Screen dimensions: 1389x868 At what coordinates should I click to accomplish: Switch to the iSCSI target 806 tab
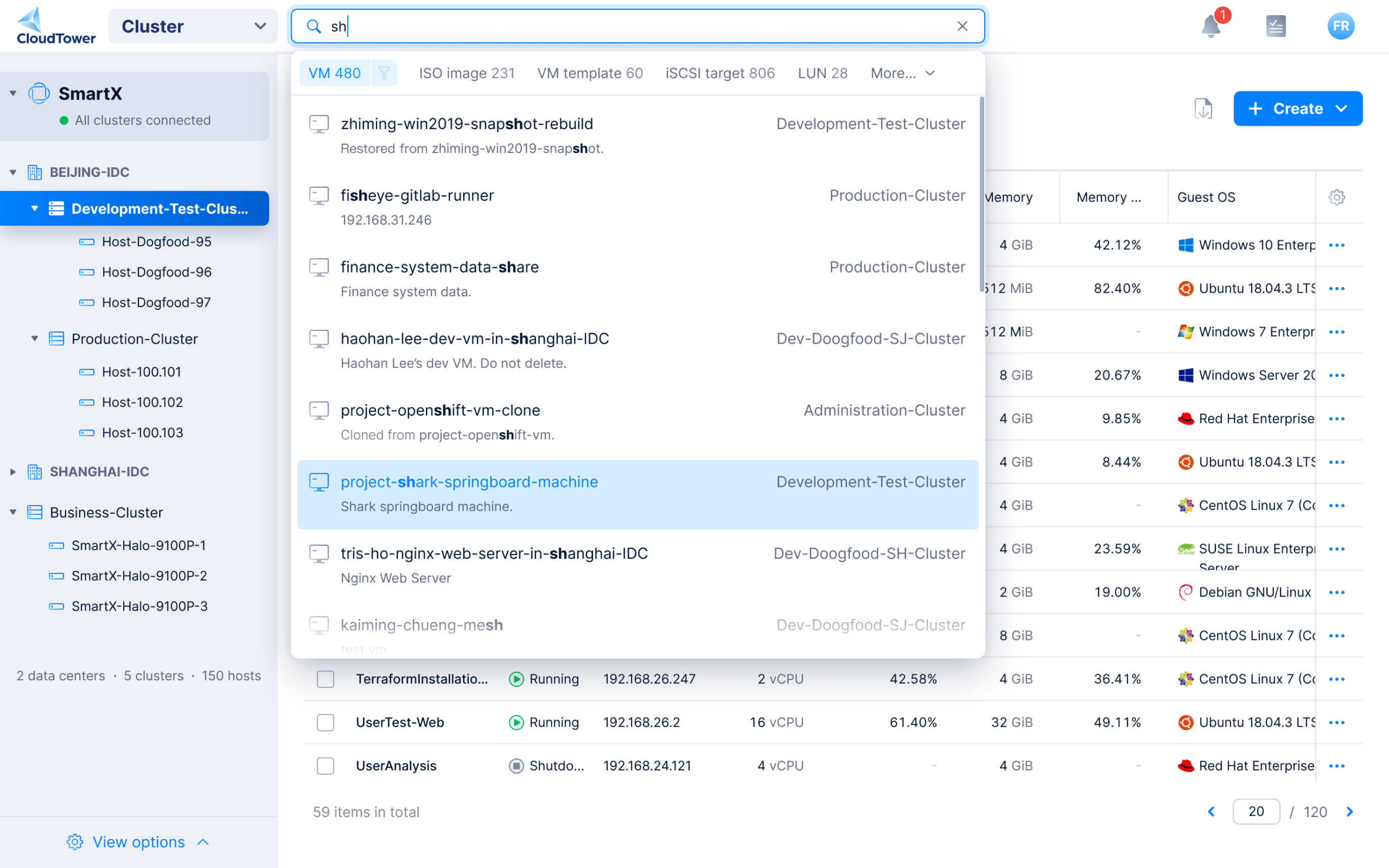tap(720, 74)
